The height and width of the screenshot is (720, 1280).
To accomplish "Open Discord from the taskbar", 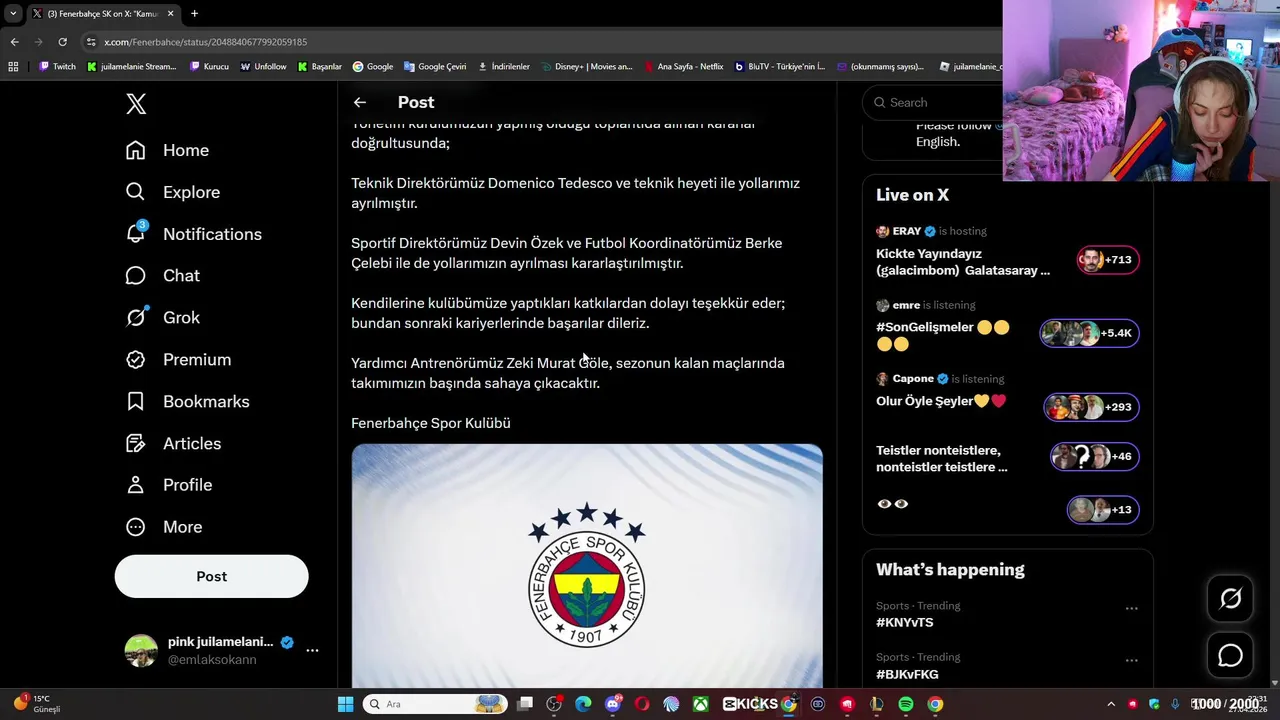I will [613, 704].
